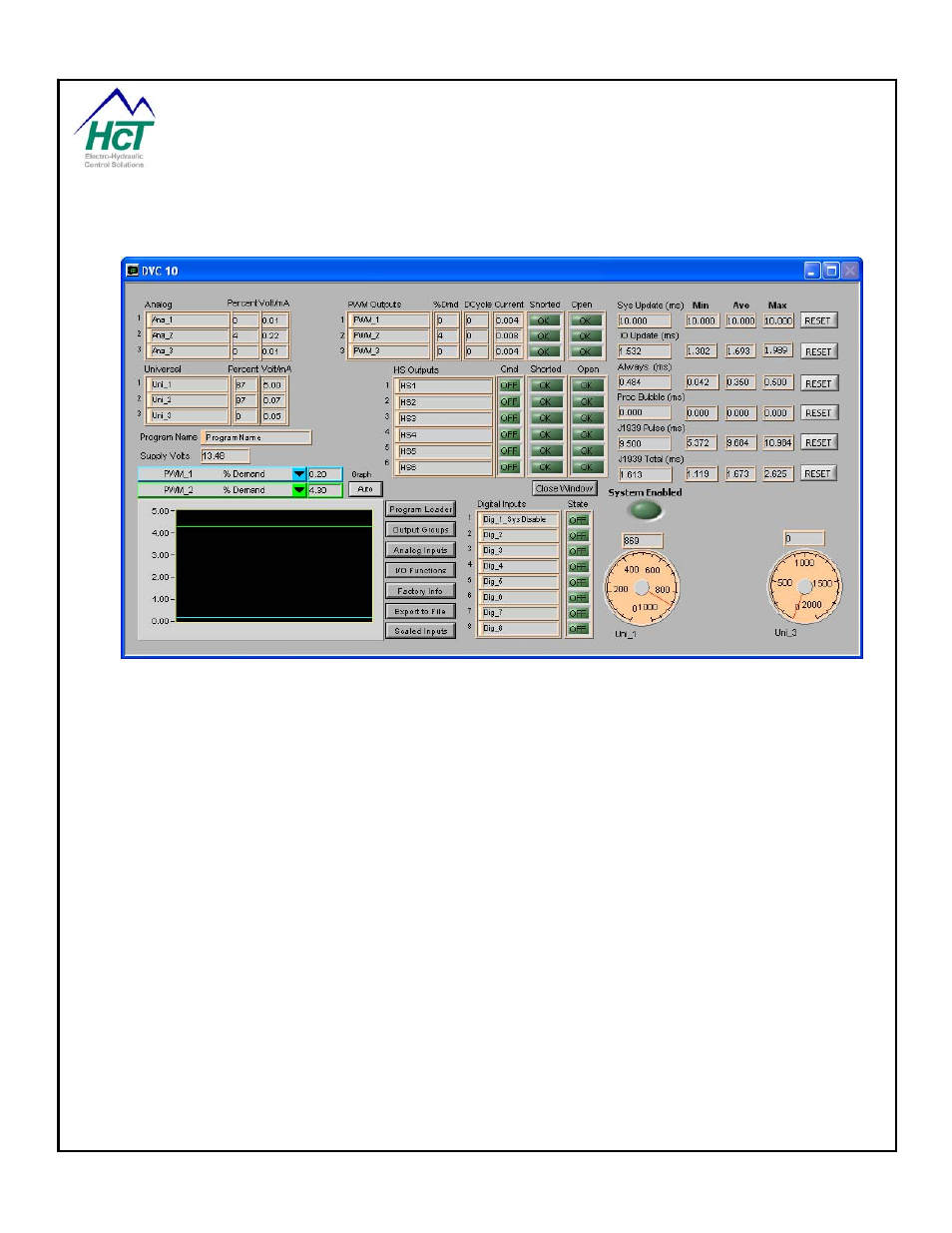Click the PWM_1 Shorted OK indicator
Screen dimensions: 952x1233
click(544, 321)
